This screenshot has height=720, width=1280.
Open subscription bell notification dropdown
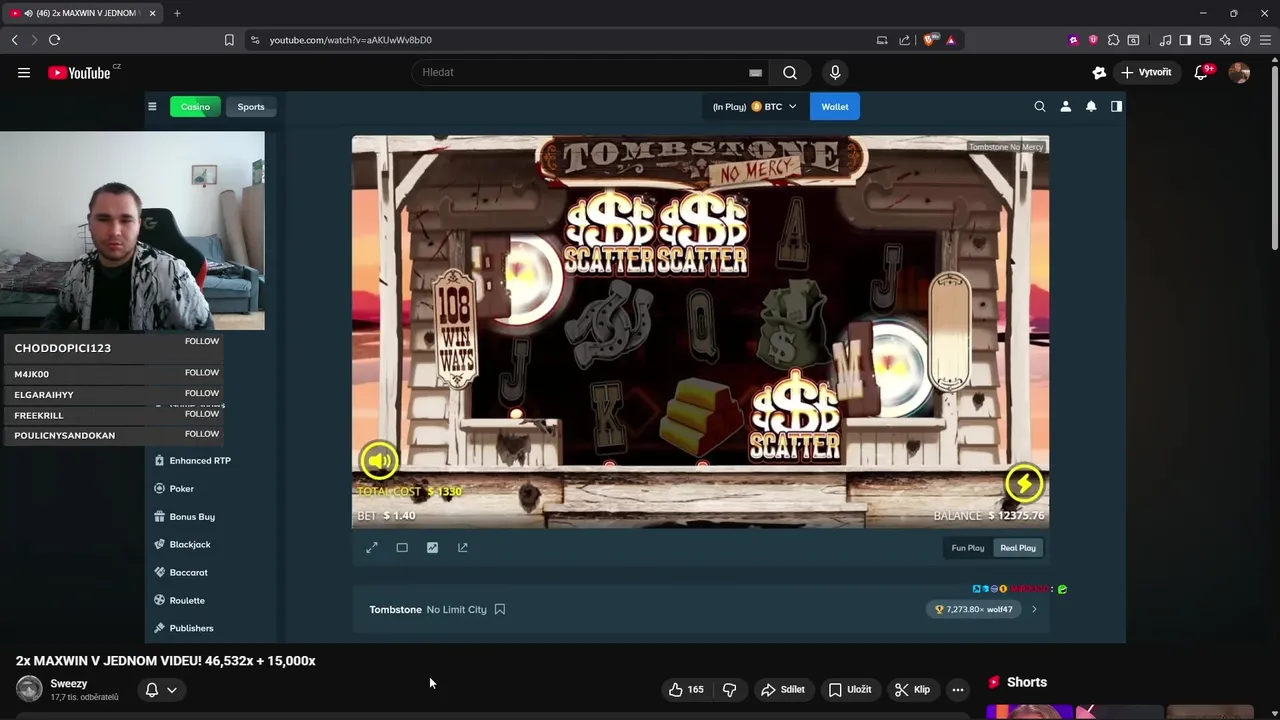161,689
